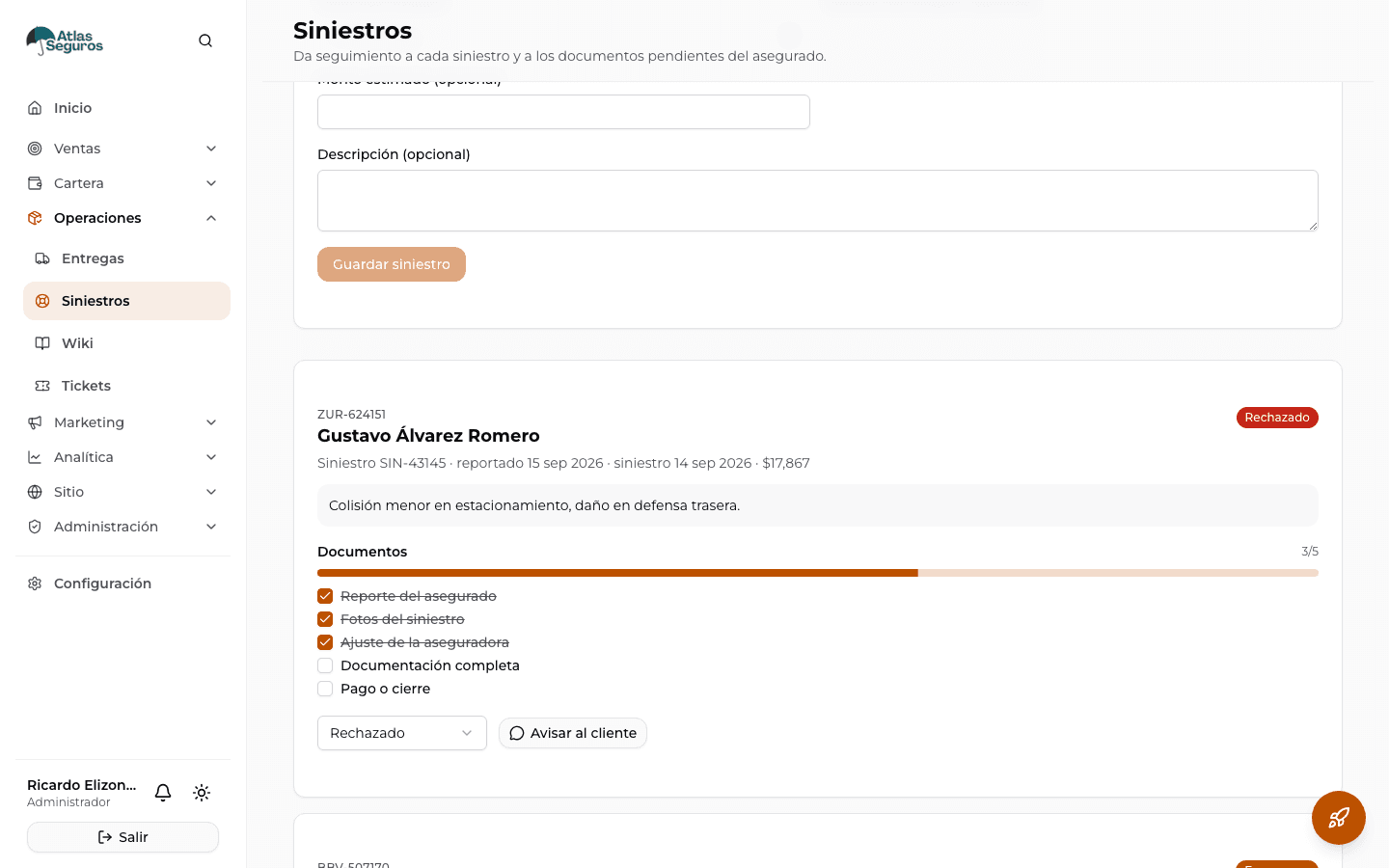Screen dimensions: 1389x868
Task: Uncheck Fotos del siniestro
Action: [325, 619]
